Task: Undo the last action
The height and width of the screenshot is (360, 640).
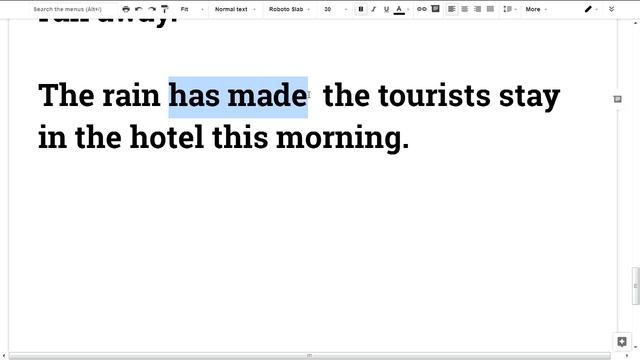Action: tap(139, 9)
